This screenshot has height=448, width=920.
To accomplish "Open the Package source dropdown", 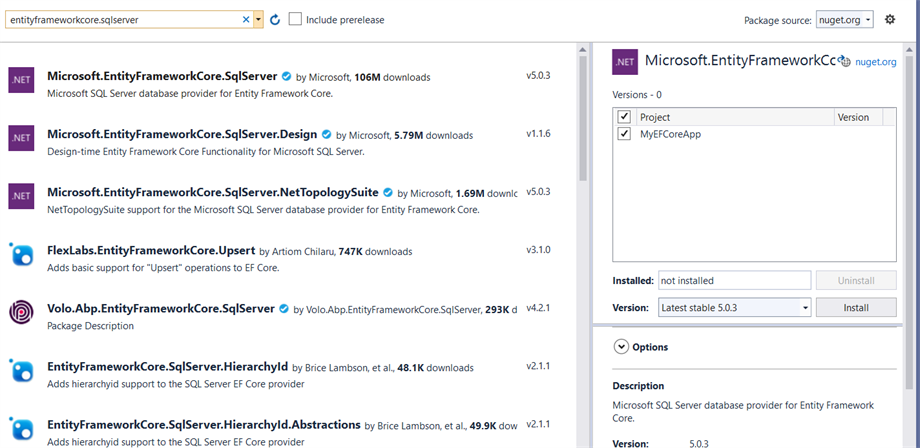I will click(844, 20).
